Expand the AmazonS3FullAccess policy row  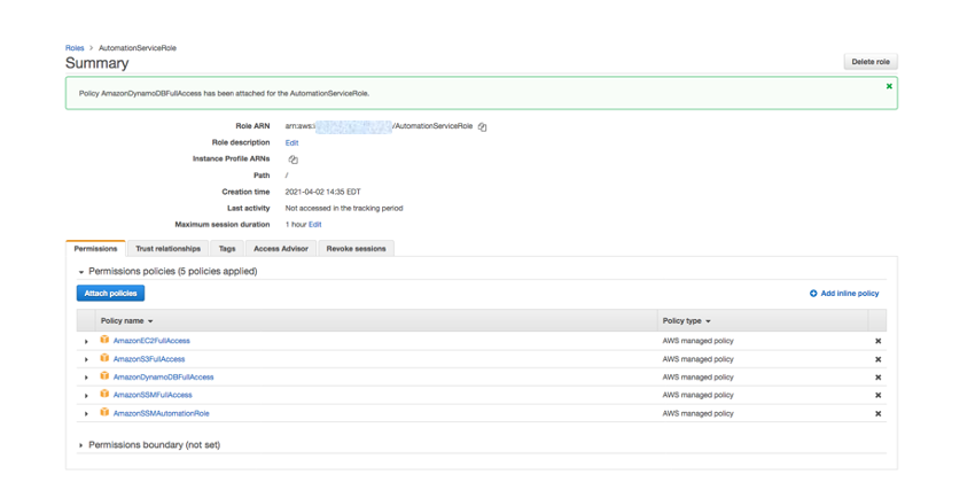[86, 360]
